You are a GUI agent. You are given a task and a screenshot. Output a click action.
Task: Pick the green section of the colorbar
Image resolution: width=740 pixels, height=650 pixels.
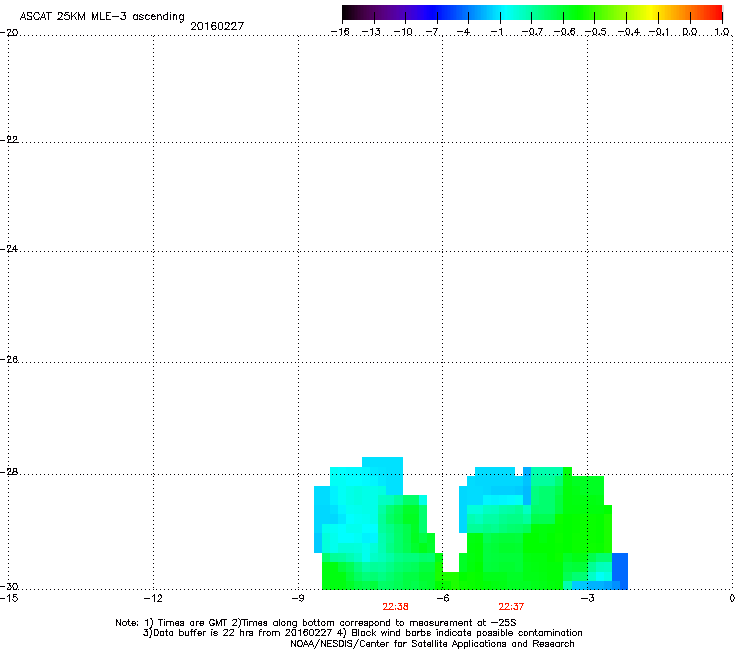580,12
